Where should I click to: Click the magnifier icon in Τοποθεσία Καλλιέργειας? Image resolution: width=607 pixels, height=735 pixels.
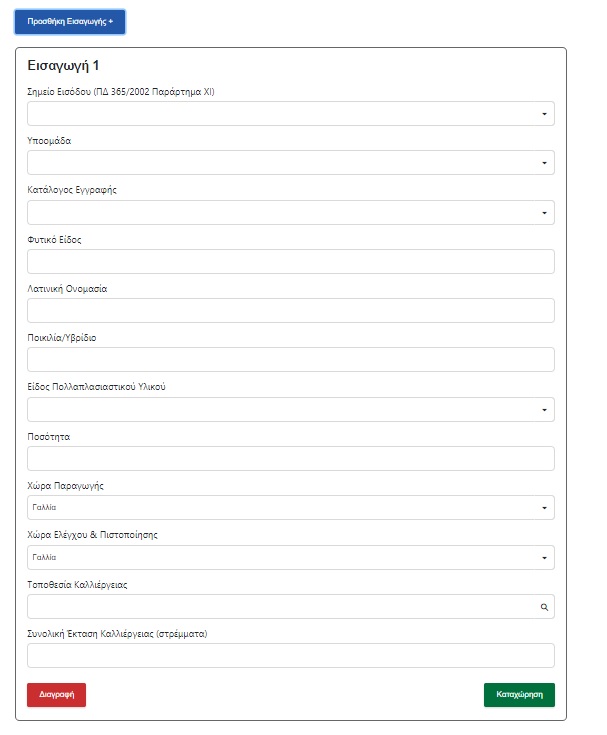click(x=544, y=607)
